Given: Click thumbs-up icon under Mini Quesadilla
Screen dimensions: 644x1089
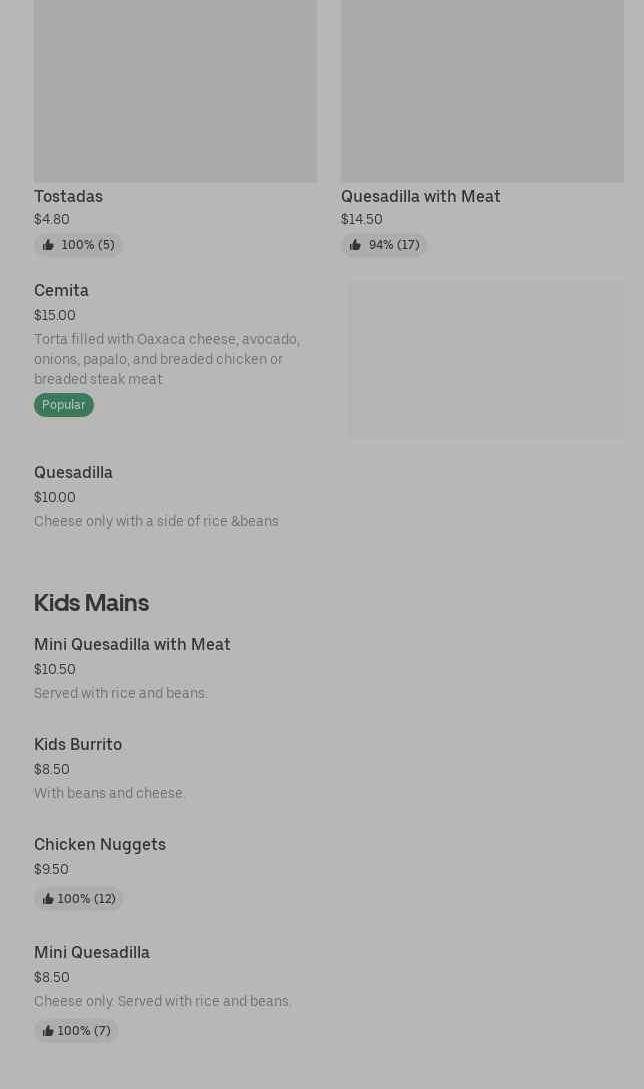Looking at the screenshot, I should click(48, 1031).
